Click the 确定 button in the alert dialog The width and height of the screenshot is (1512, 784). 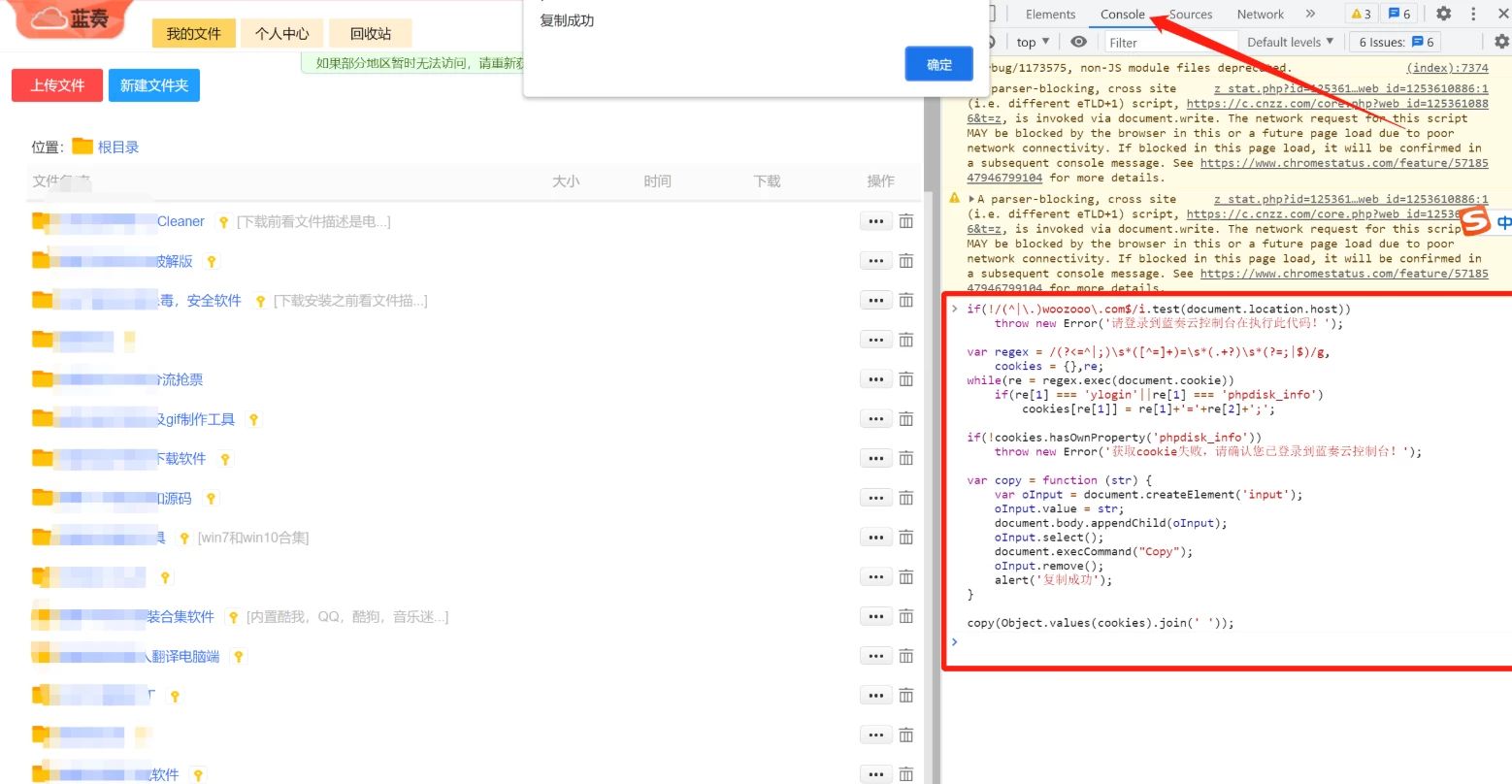click(938, 64)
